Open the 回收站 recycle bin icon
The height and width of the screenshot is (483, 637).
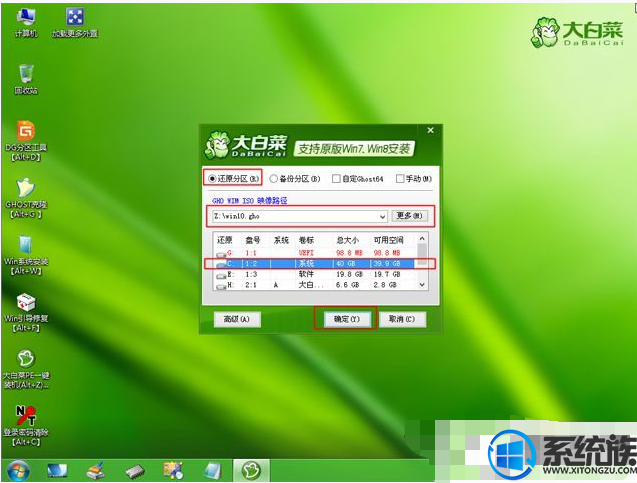point(26,79)
